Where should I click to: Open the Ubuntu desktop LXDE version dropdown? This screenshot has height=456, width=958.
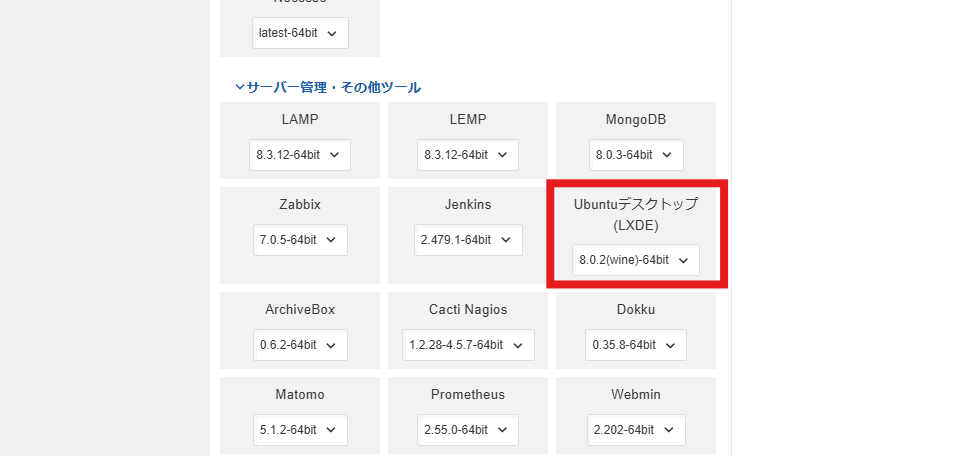635,260
